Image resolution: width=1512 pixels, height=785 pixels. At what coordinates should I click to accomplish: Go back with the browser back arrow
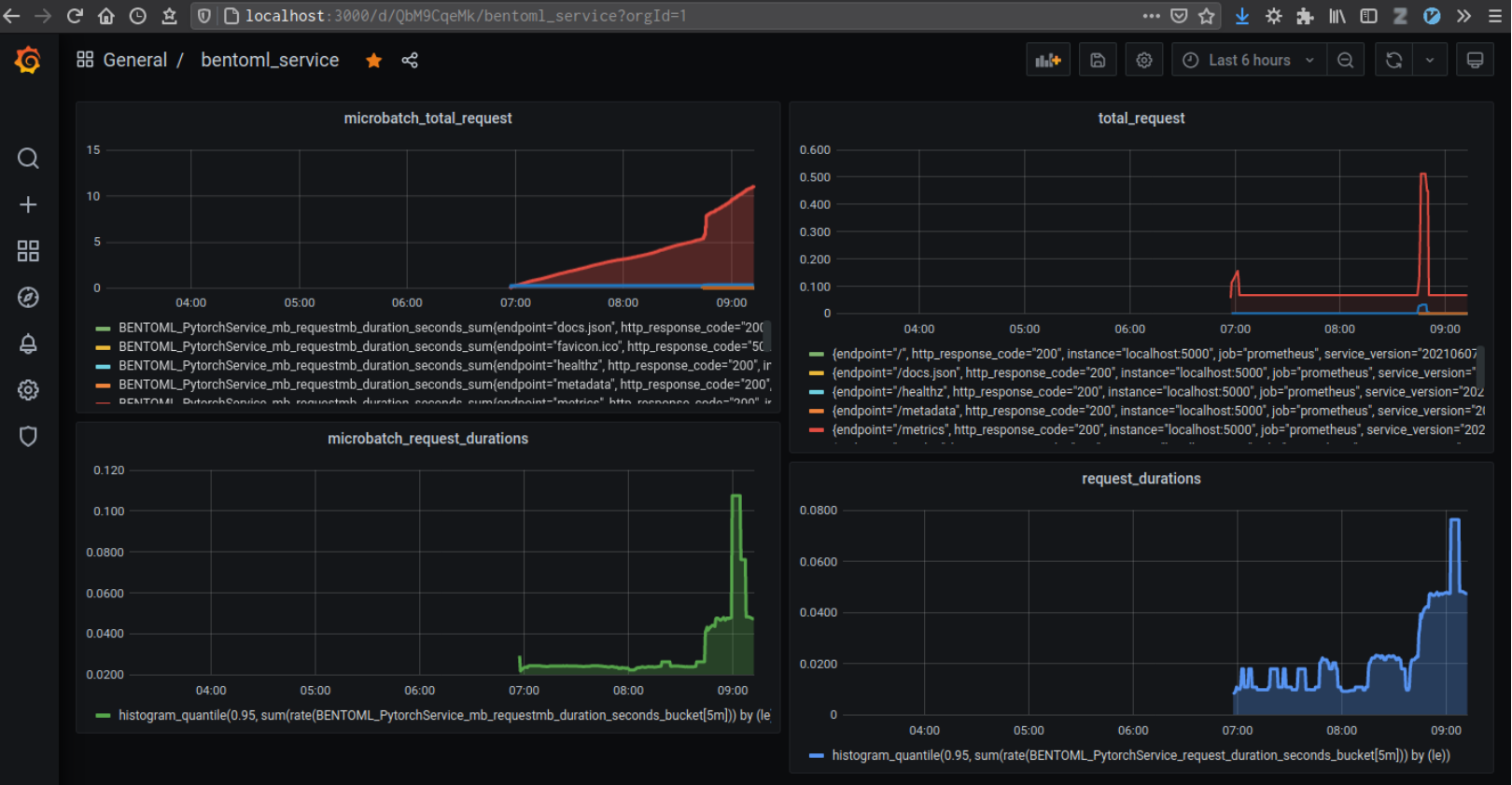(x=12, y=16)
